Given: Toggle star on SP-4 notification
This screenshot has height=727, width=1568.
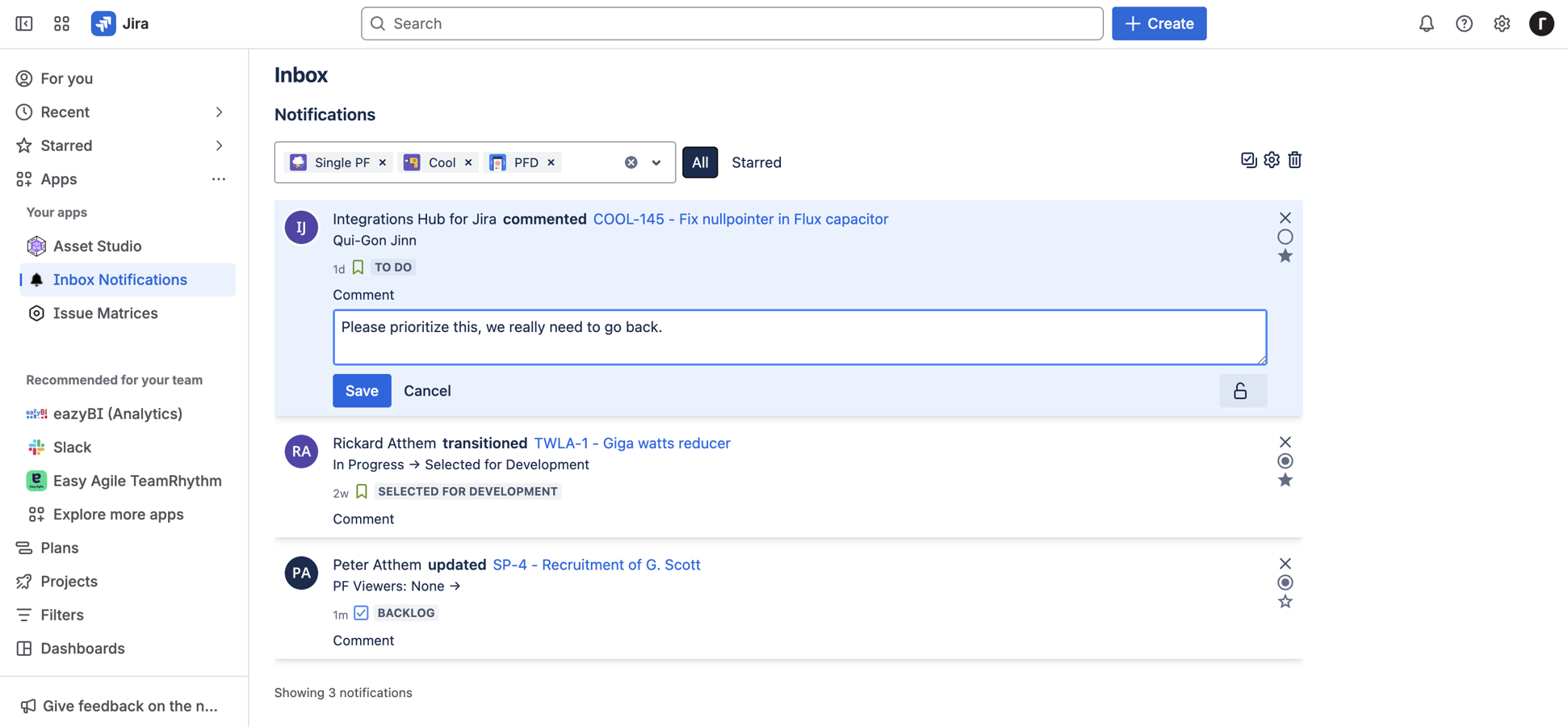Looking at the screenshot, I should pyautogui.click(x=1285, y=602).
